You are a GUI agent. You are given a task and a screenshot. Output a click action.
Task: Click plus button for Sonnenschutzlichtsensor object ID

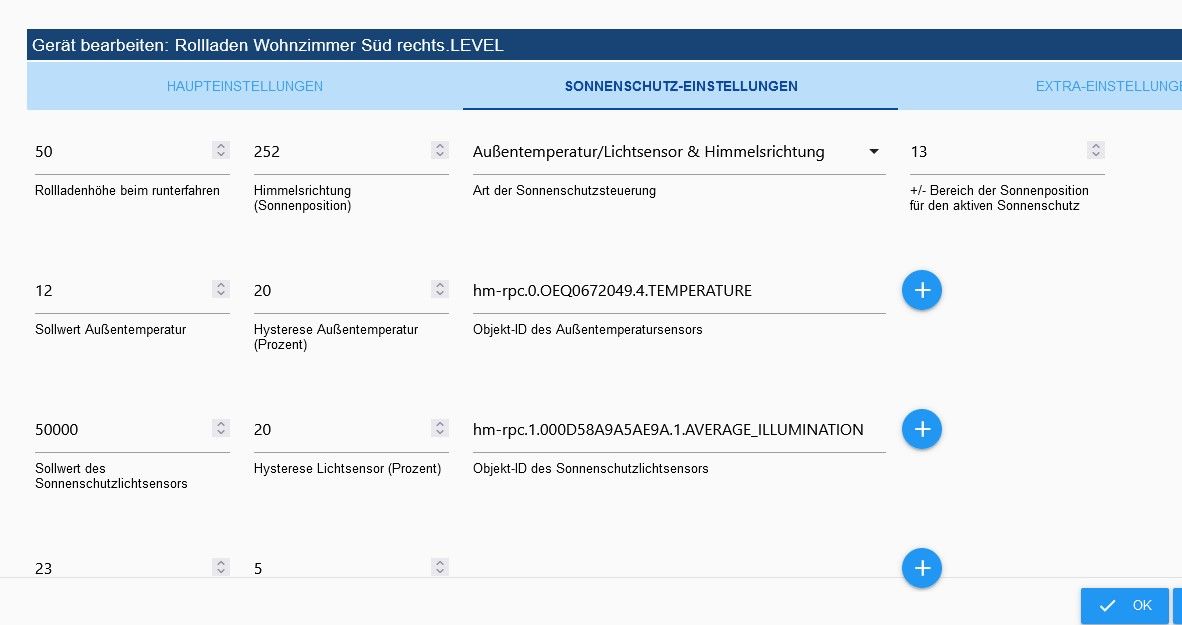point(922,429)
